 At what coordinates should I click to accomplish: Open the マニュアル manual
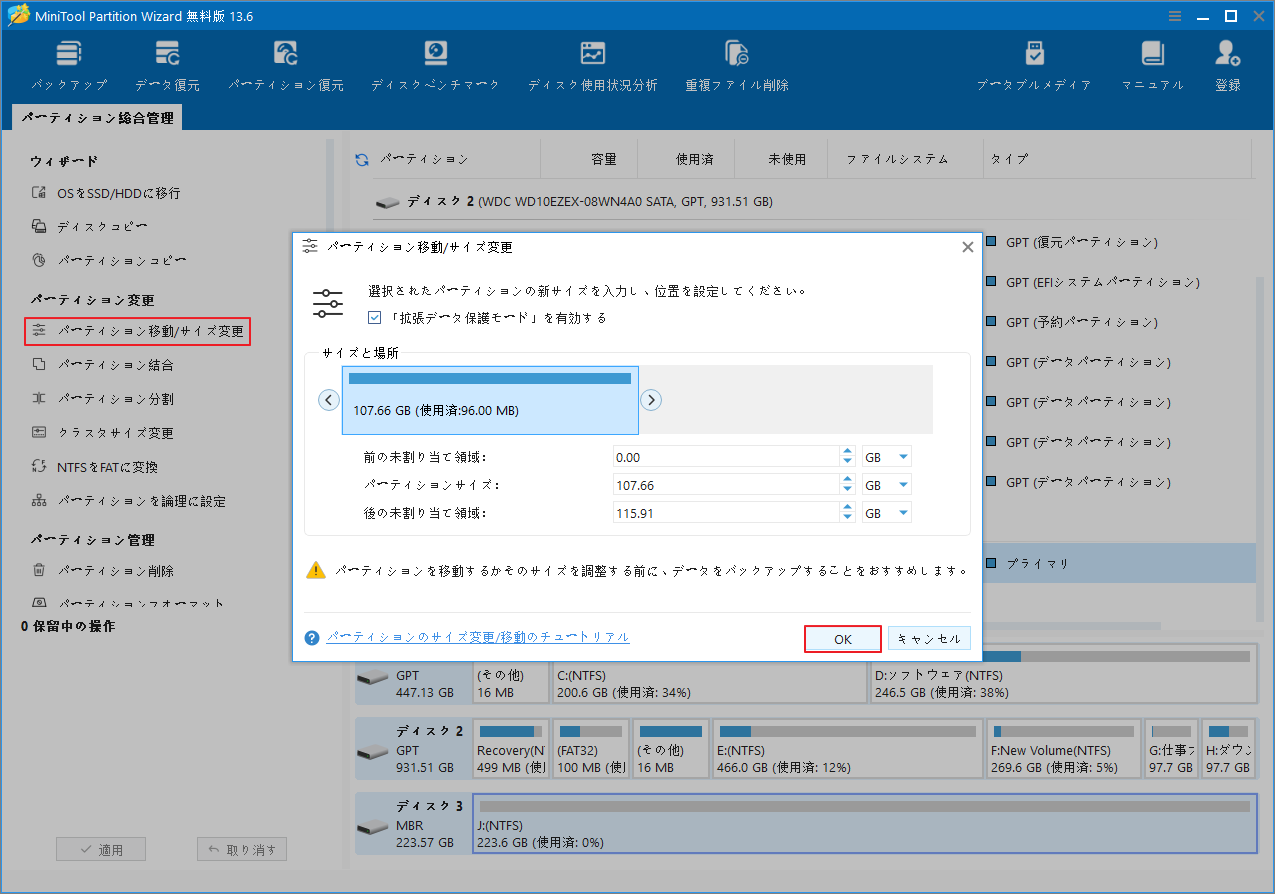click(1152, 68)
